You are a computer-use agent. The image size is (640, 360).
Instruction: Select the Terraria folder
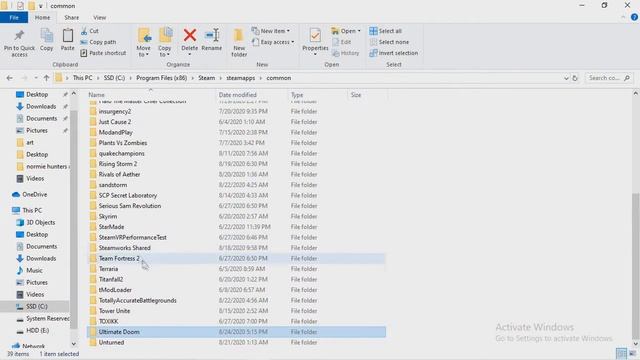click(x=236, y=269)
